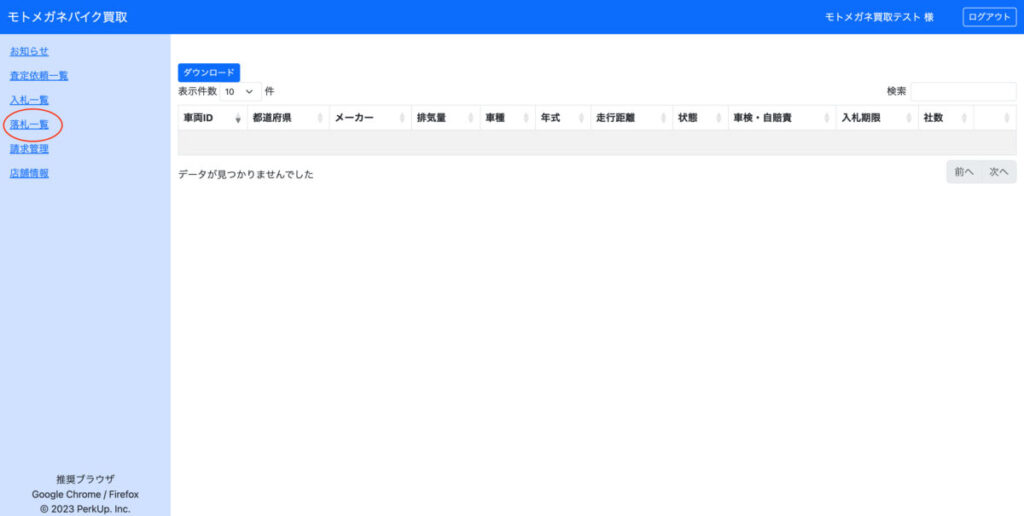Navigate to 請求管理 page

click(x=29, y=149)
